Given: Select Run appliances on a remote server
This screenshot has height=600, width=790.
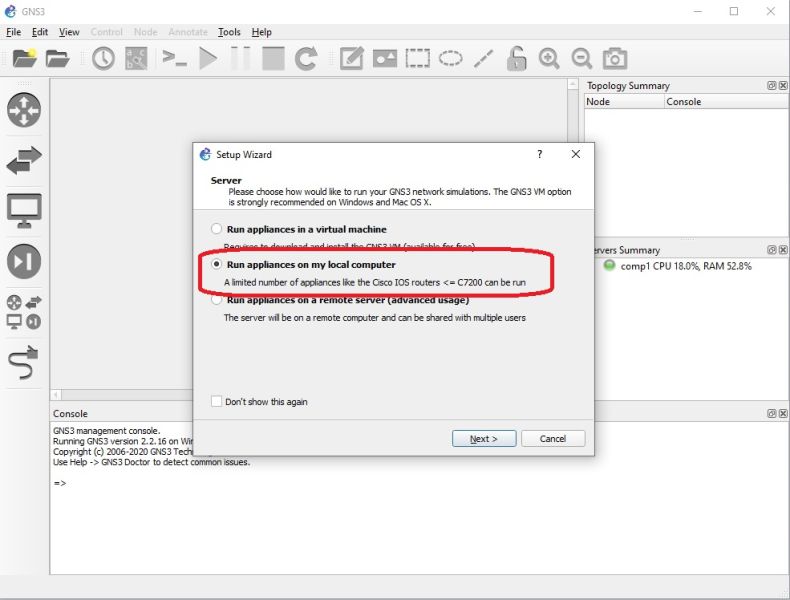Looking at the screenshot, I should point(216,300).
